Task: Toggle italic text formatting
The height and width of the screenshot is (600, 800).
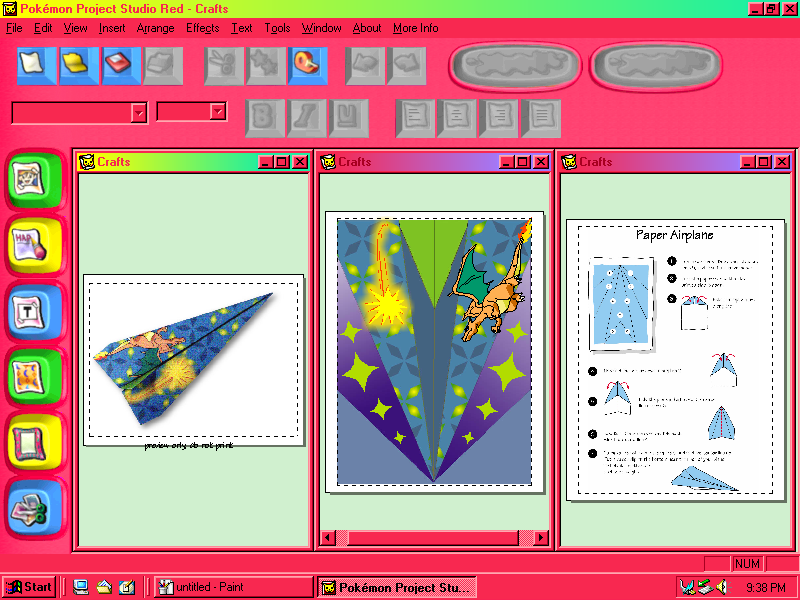Action: pos(306,118)
